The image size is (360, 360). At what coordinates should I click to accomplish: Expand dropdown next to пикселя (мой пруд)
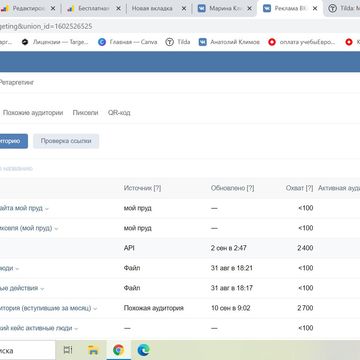point(56,229)
